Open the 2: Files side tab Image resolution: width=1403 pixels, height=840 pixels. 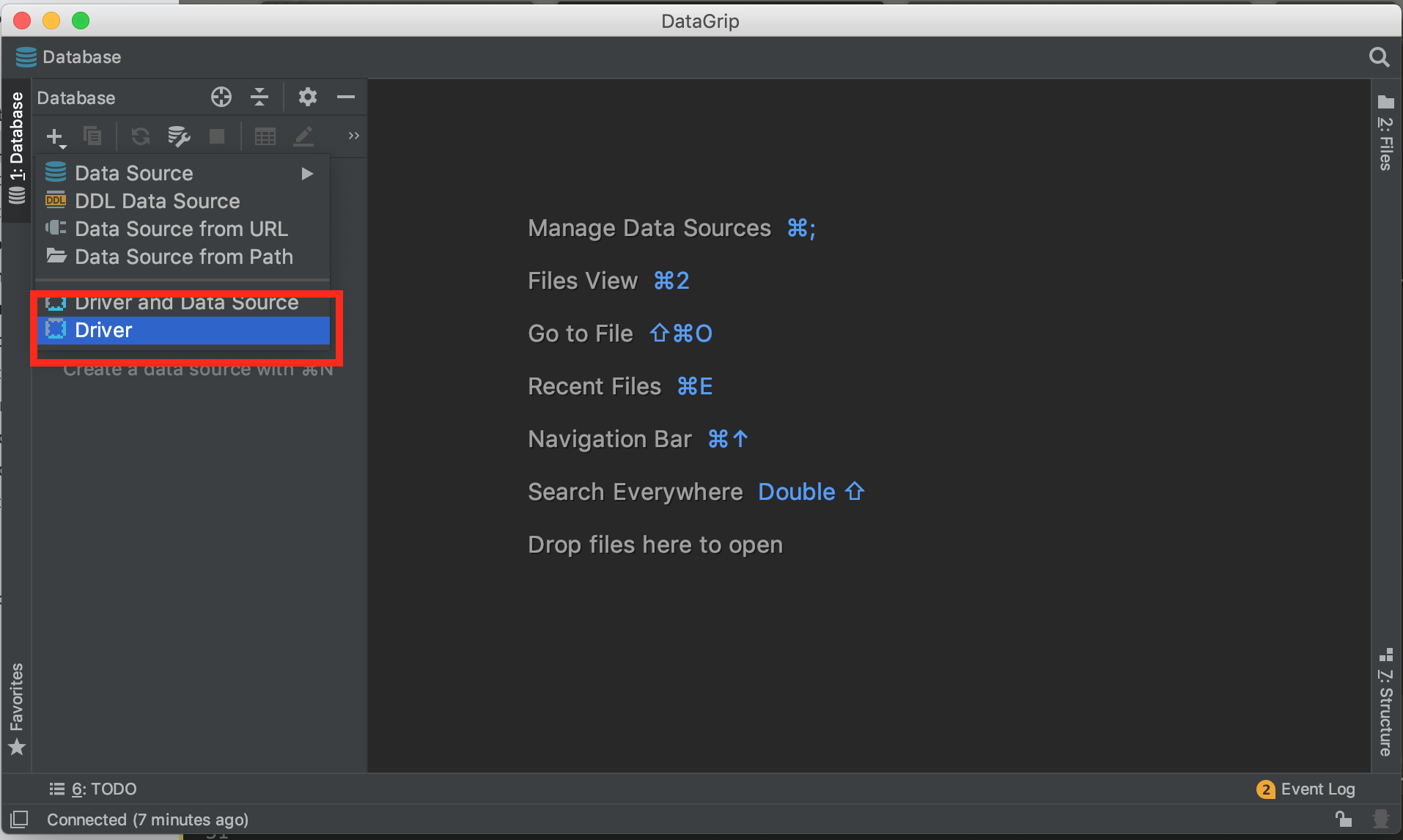[x=1385, y=133]
